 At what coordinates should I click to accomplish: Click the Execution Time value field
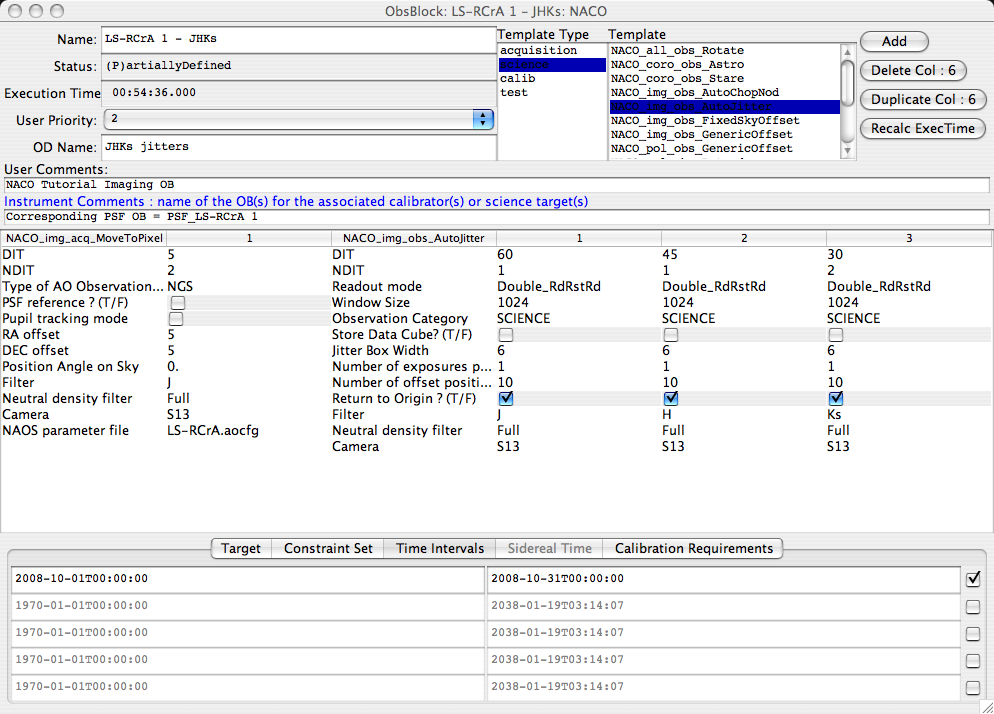[x=298, y=93]
